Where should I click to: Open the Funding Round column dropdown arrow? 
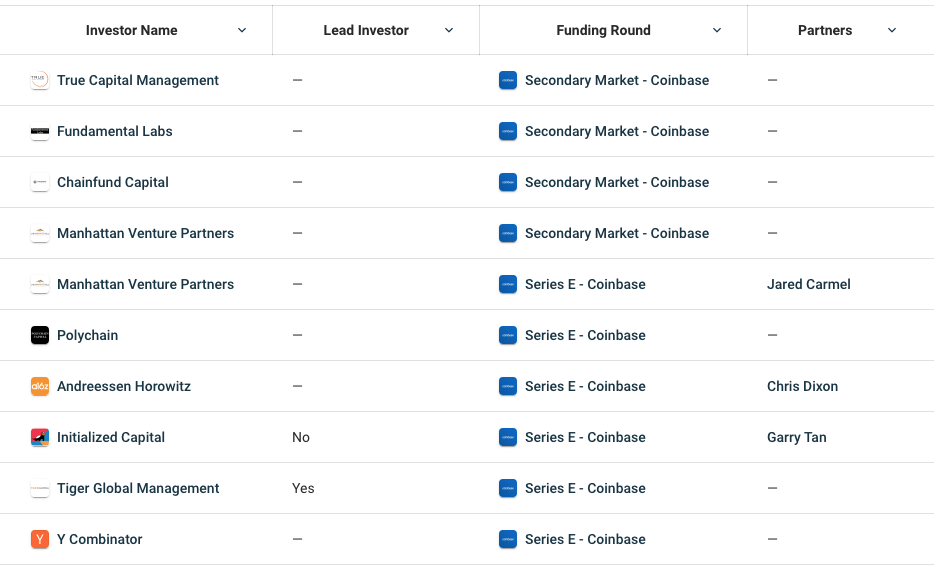(717, 31)
